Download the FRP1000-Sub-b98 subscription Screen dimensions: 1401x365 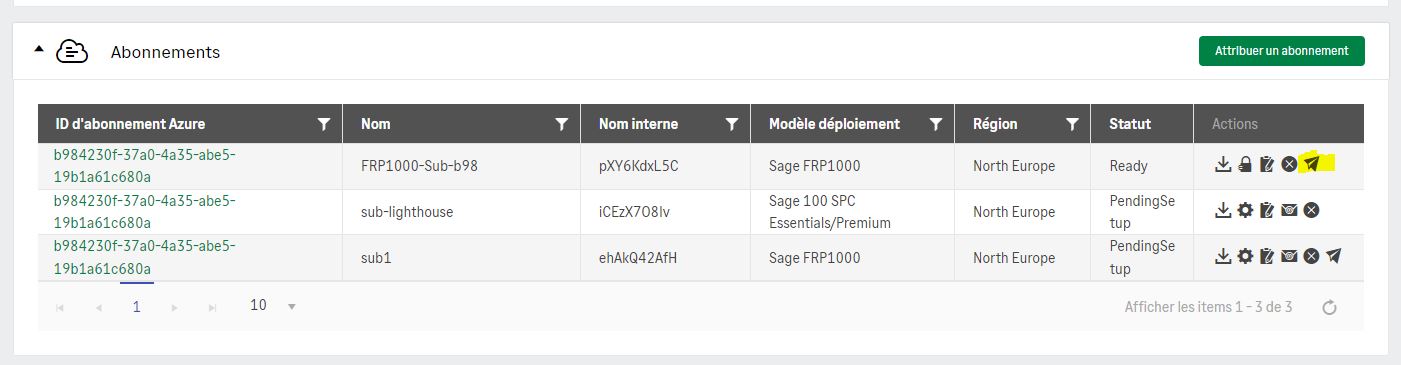[x=1223, y=164]
